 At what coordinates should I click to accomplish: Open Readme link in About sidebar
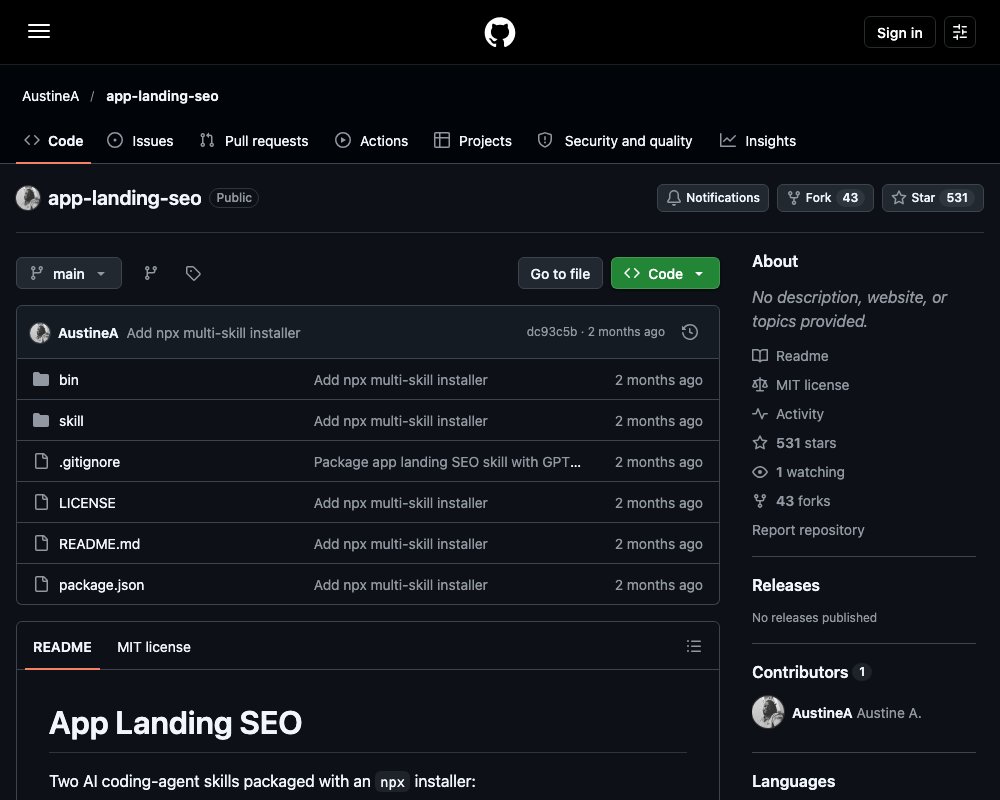[x=790, y=356]
